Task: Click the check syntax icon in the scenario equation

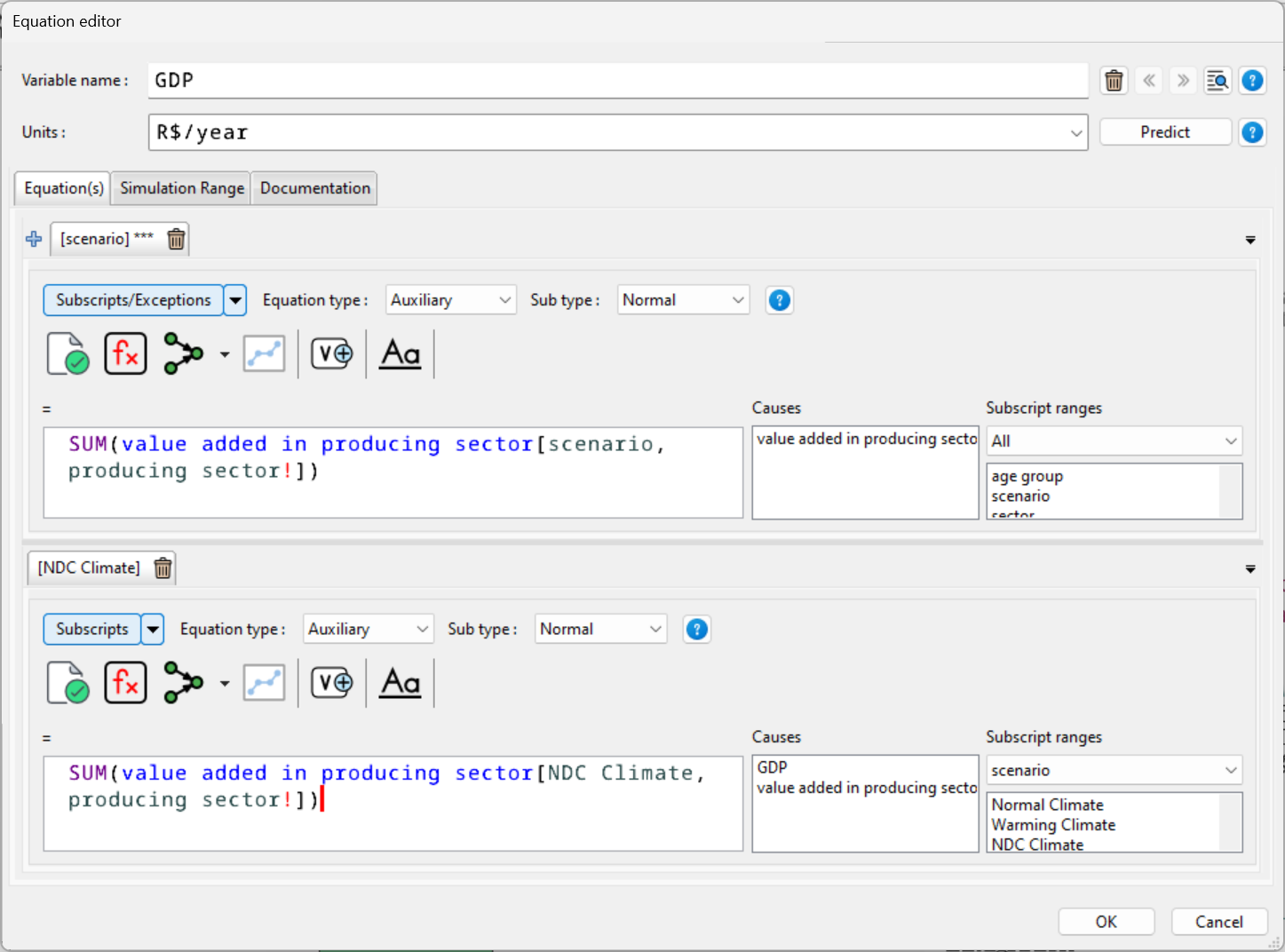Action: [68, 353]
